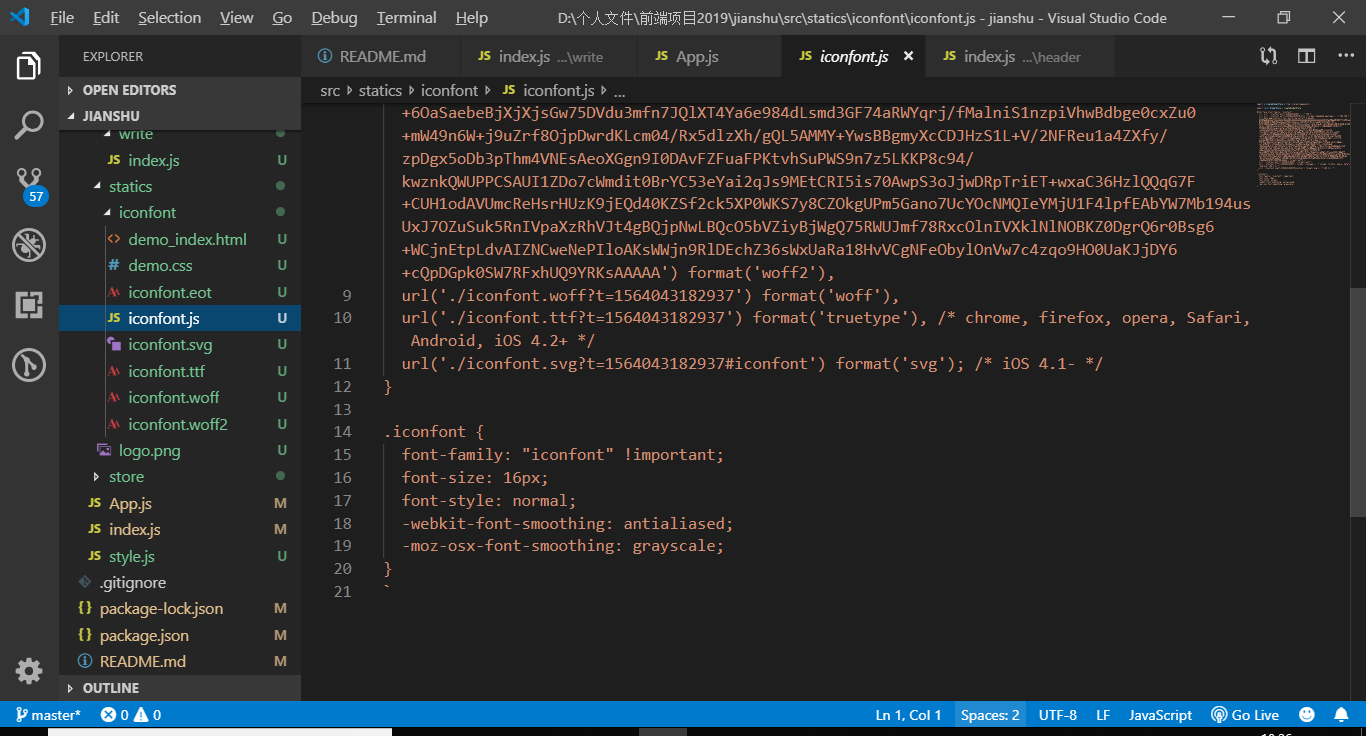Open the File menu

[x=62, y=18]
